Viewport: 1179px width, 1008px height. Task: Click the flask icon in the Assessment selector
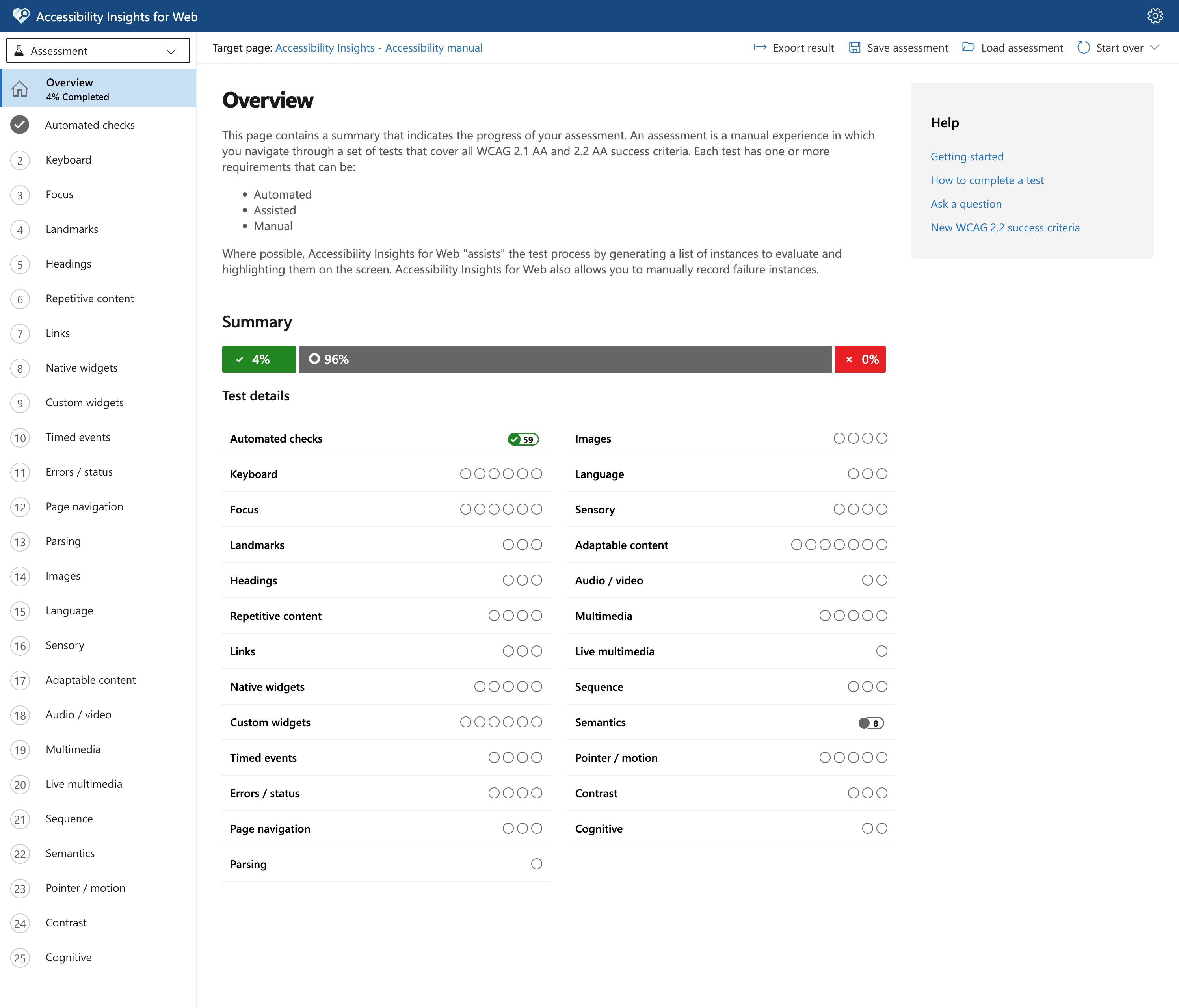(x=19, y=51)
